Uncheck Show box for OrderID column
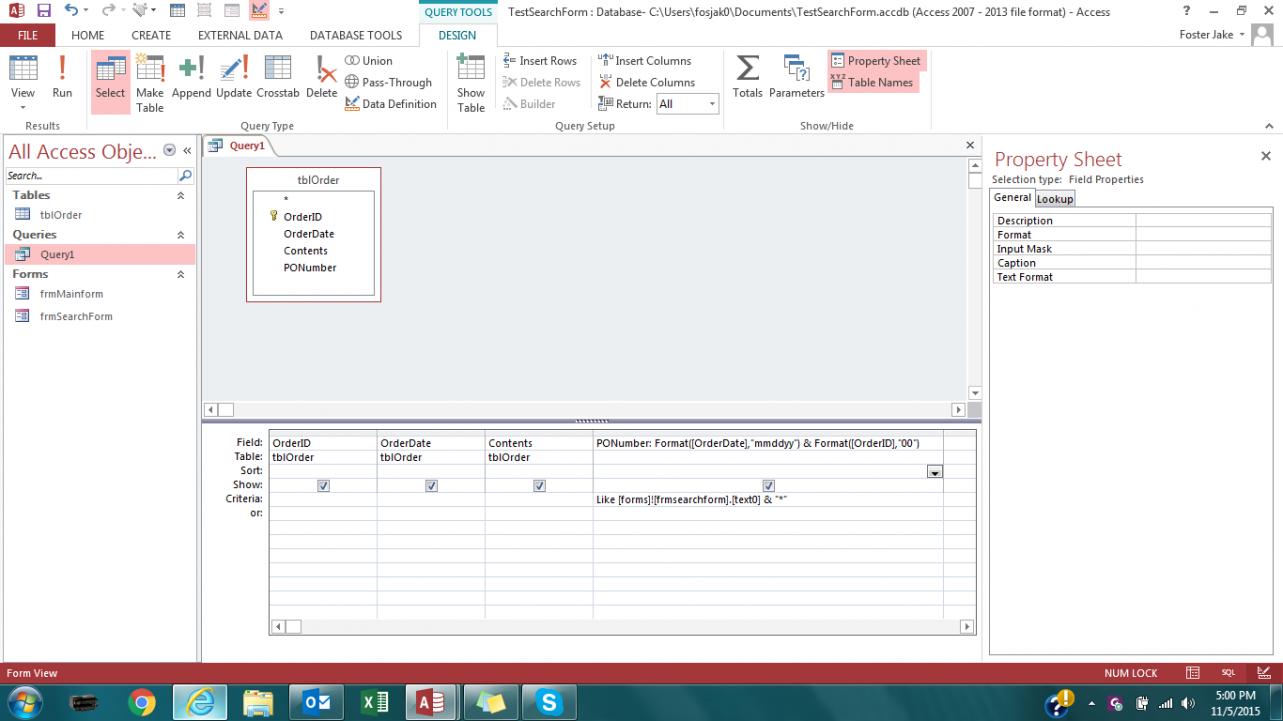The image size is (1283, 721). [323, 486]
